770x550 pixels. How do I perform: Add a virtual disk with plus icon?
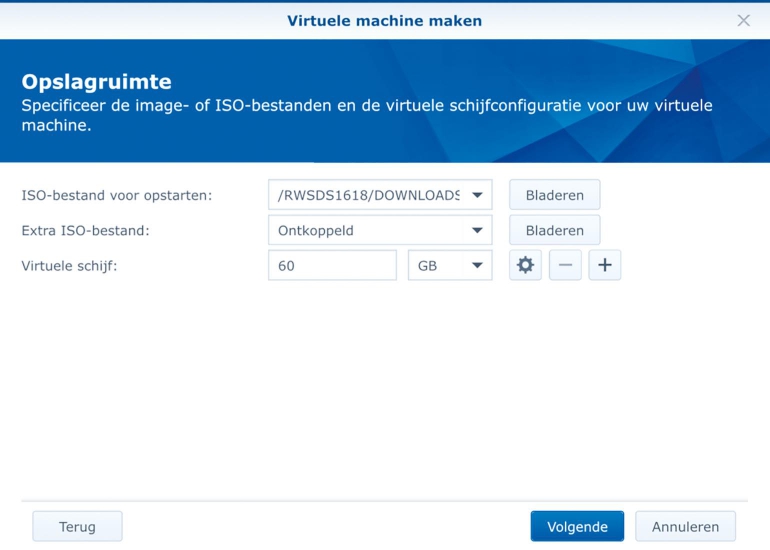tap(605, 266)
